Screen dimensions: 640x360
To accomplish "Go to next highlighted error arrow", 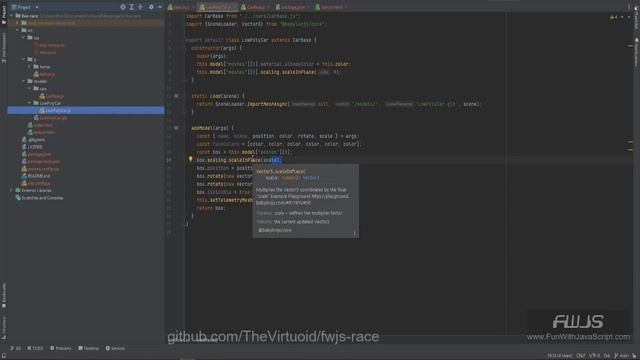I will pos(629,17).
